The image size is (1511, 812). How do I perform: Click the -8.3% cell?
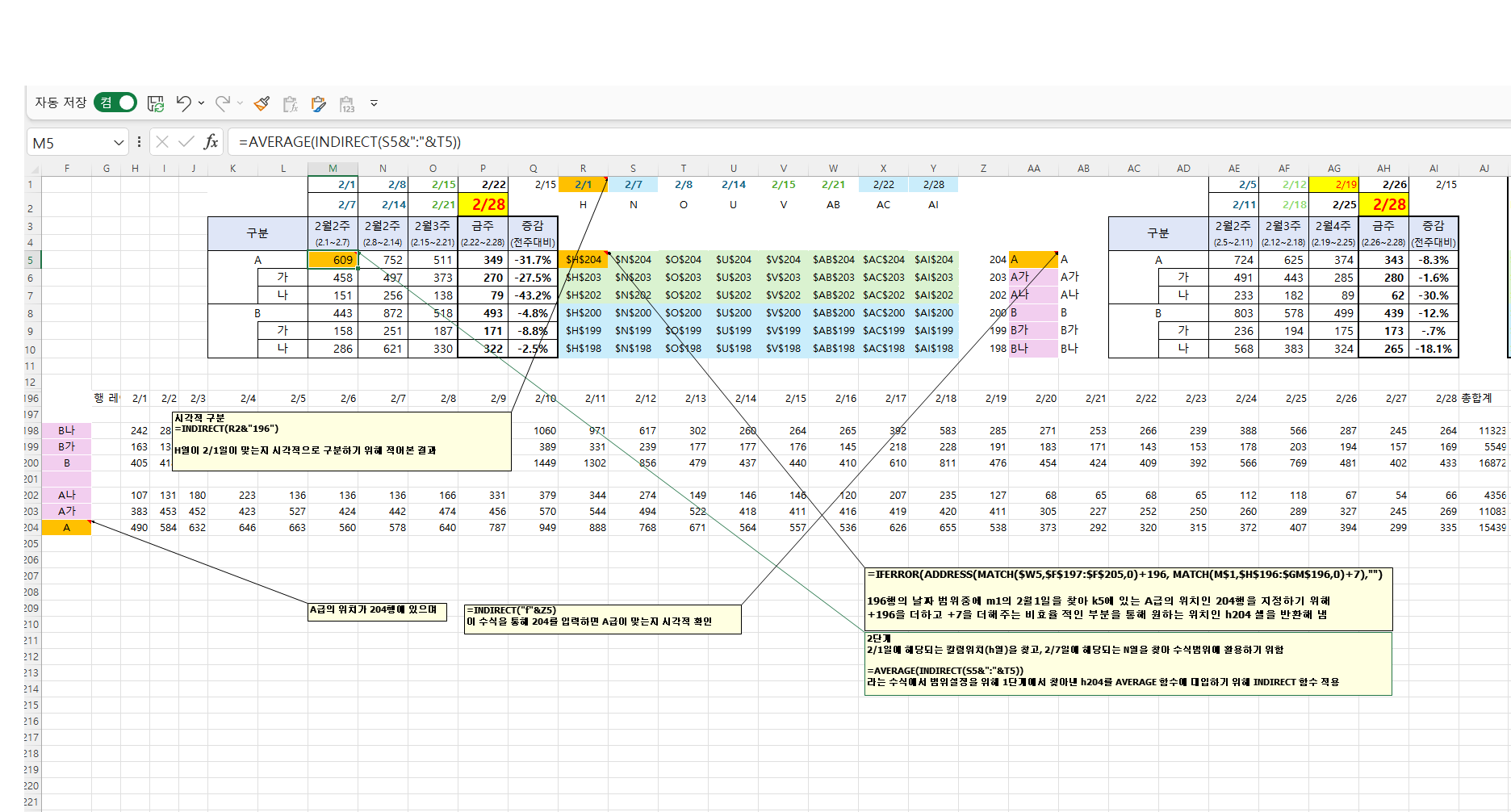(x=1434, y=260)
